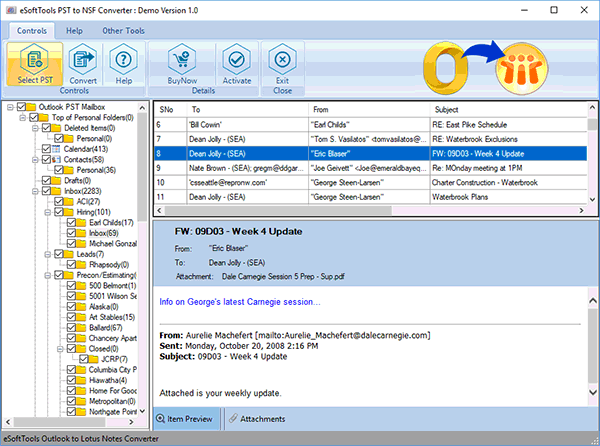Toggle the Hiring(101) checkbox
This screenshot has width=600, height=446.
(59, 212)
